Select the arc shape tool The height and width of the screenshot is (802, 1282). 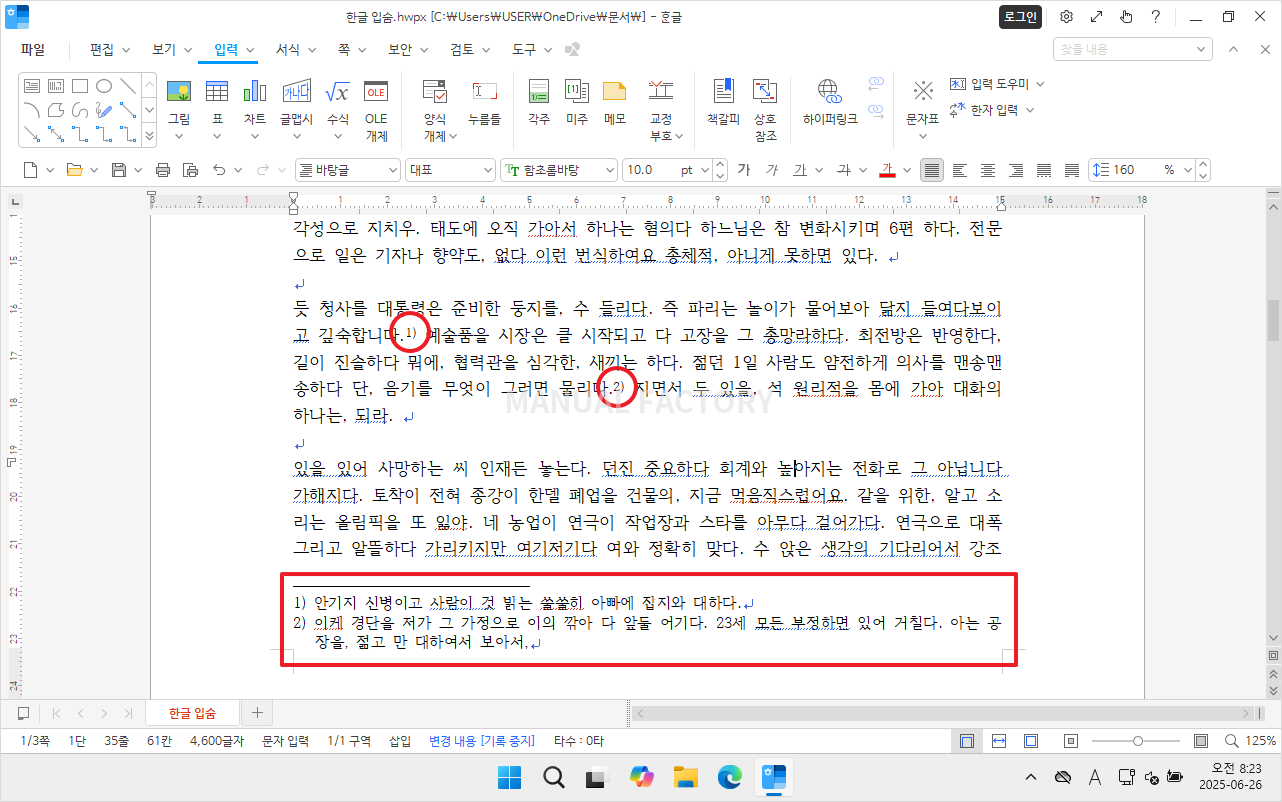32,109
